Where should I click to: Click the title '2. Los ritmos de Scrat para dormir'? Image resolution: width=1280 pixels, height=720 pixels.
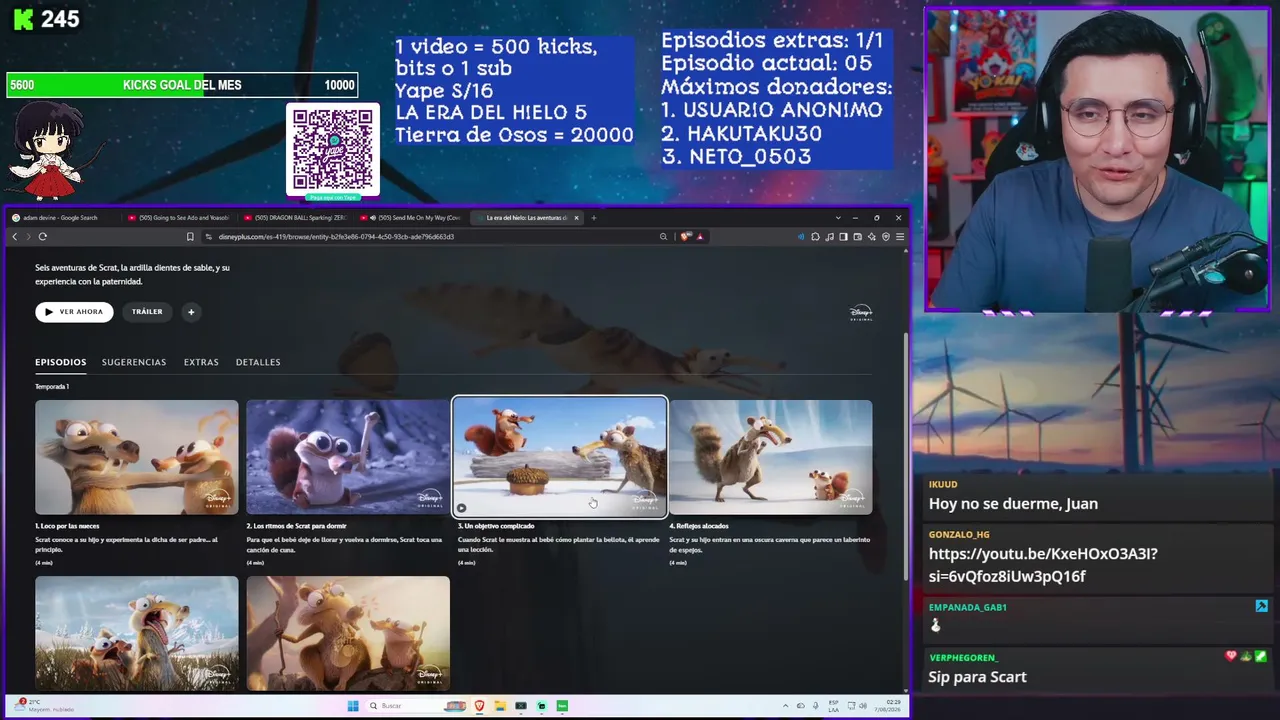tap(297, 526)
